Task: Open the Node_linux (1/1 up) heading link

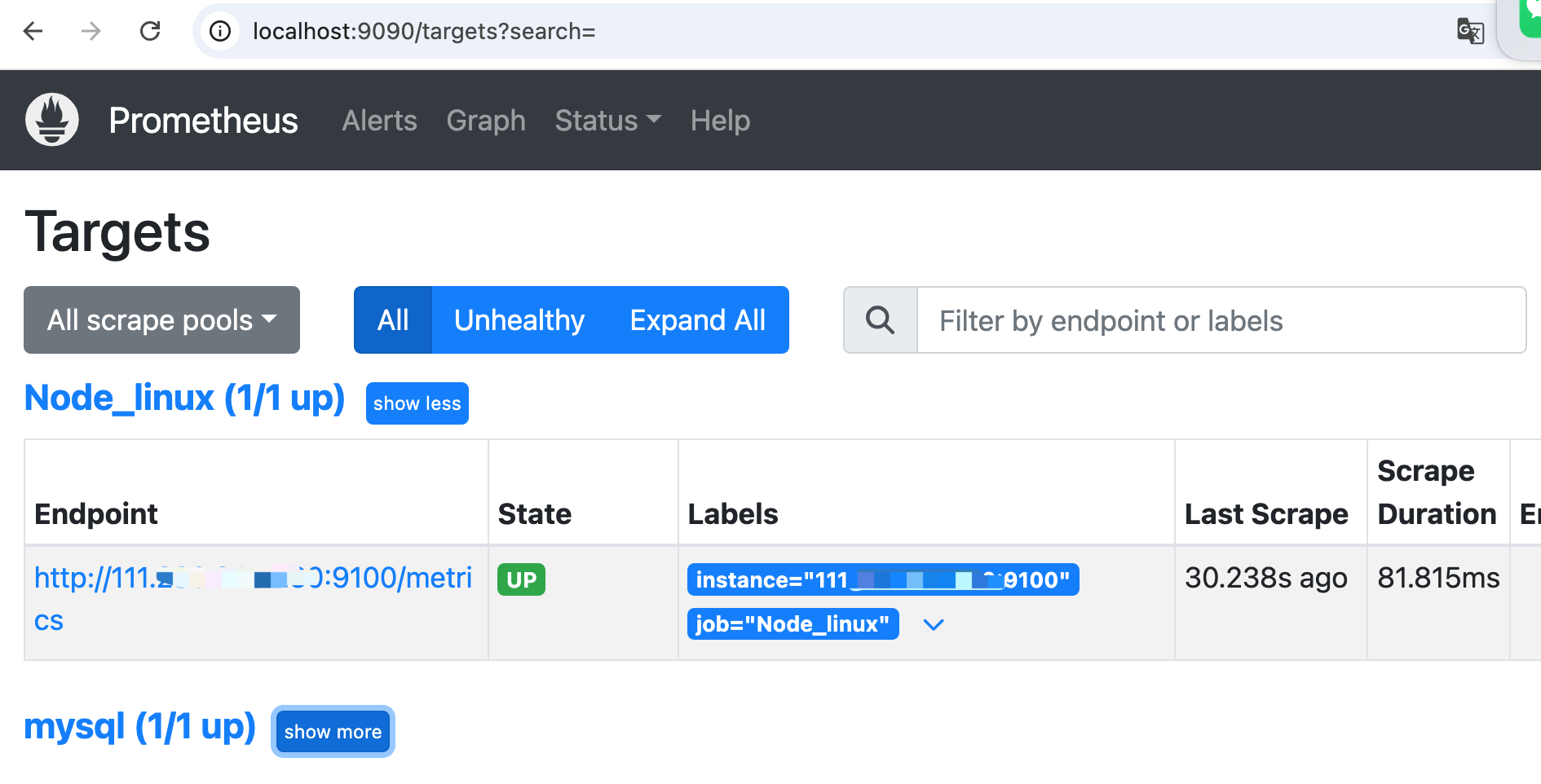Action: click(x=185, y=398)
